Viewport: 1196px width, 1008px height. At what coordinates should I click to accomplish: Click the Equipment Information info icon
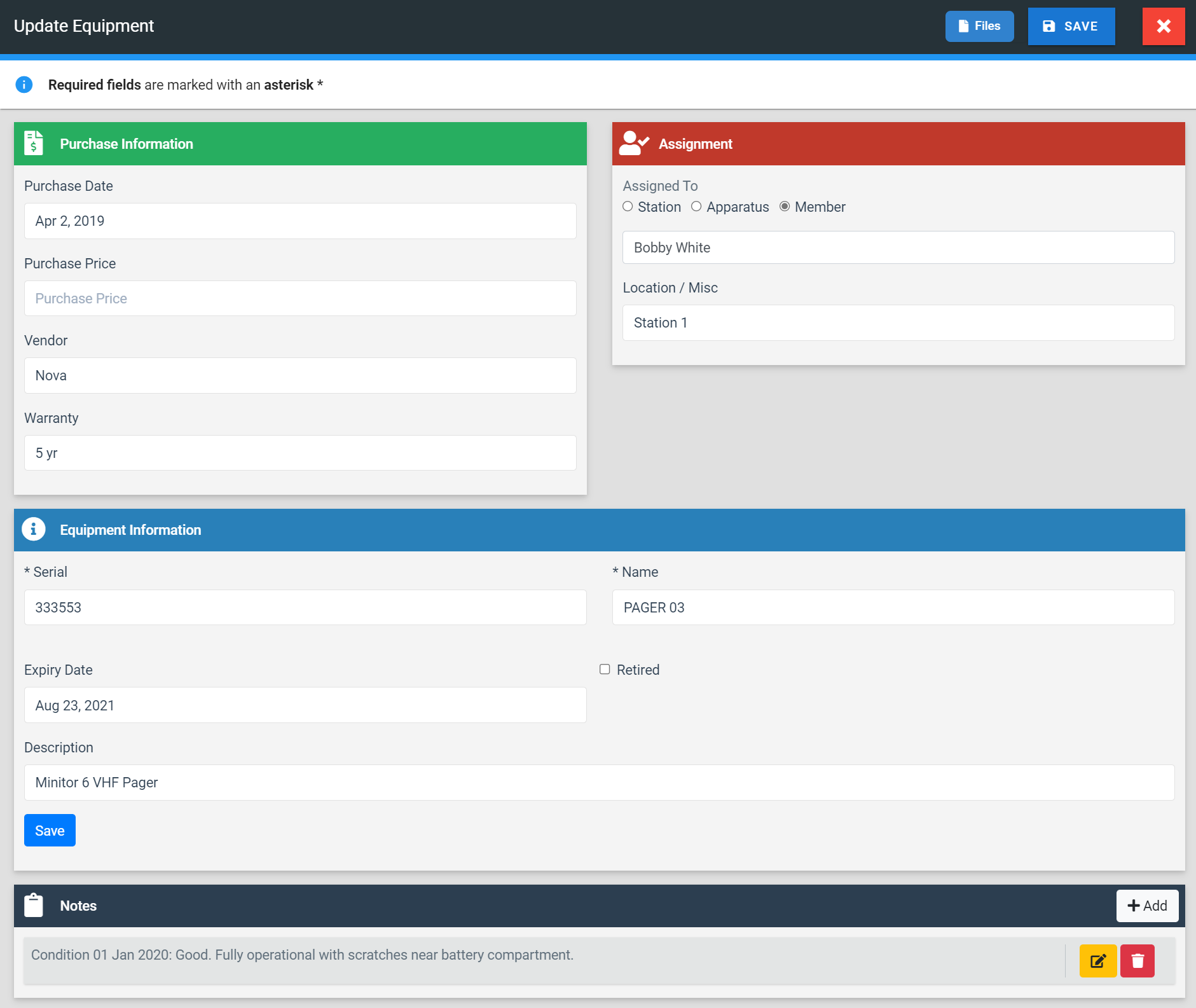point(34,529)
